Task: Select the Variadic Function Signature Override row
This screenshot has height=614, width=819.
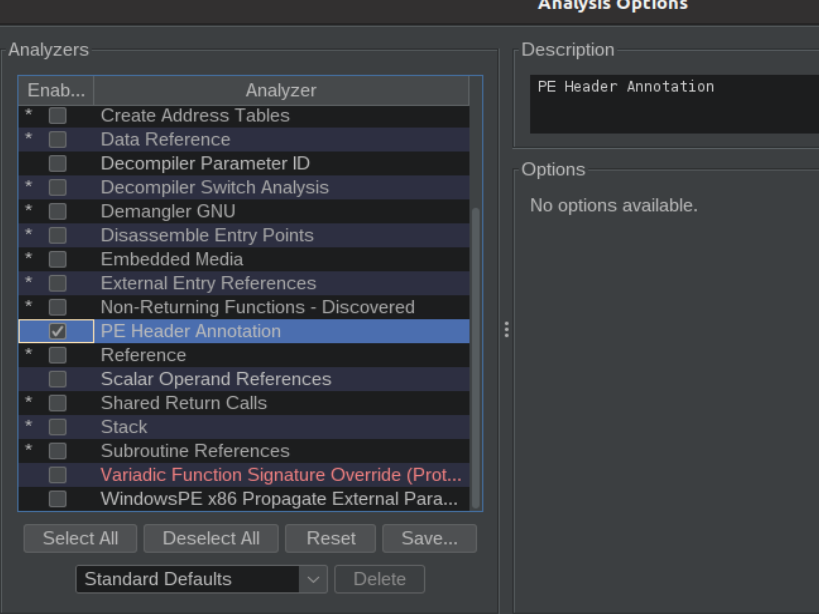Action: click(x=244, y=475)
